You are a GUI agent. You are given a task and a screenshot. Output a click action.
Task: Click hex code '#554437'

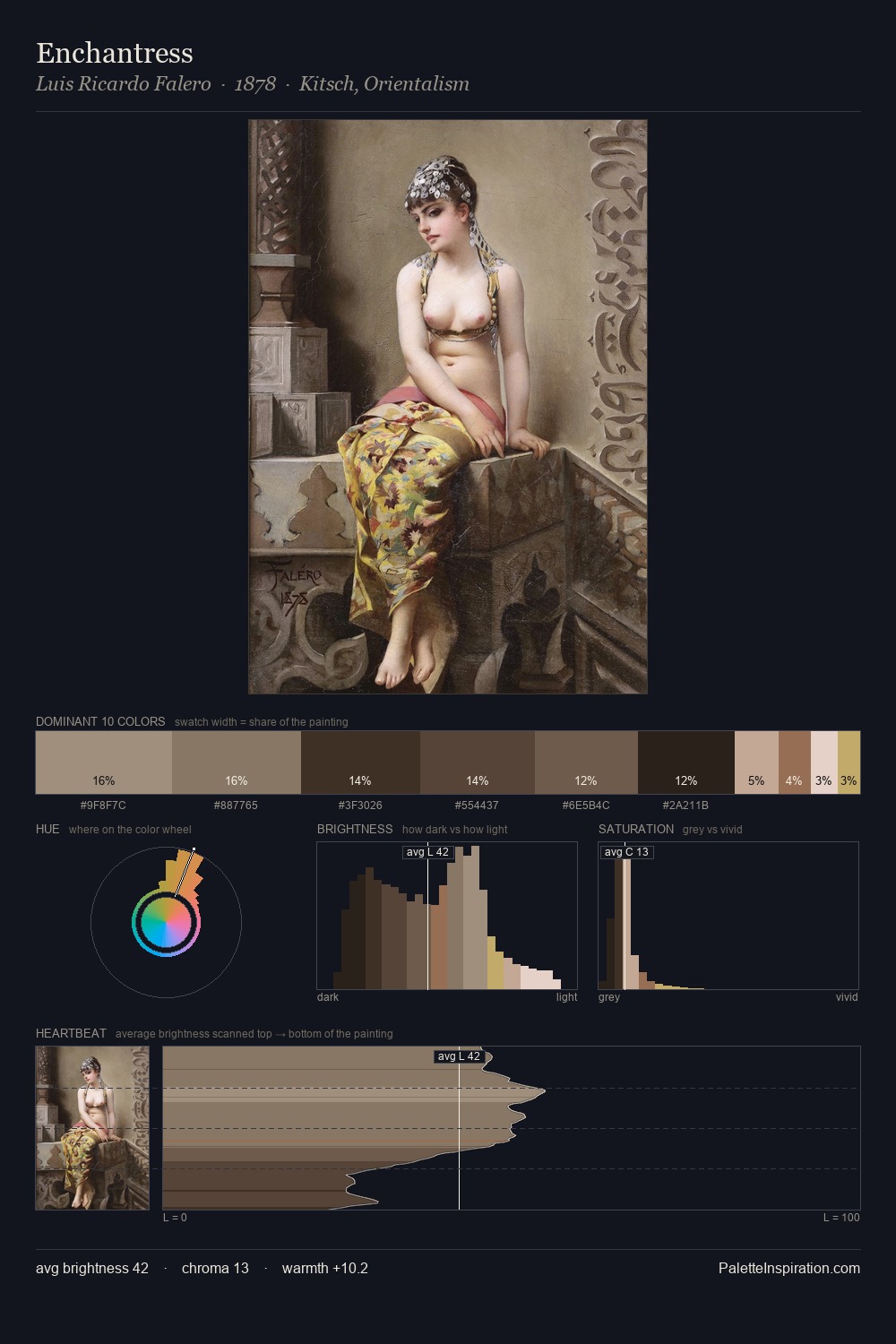click(477, 805)
